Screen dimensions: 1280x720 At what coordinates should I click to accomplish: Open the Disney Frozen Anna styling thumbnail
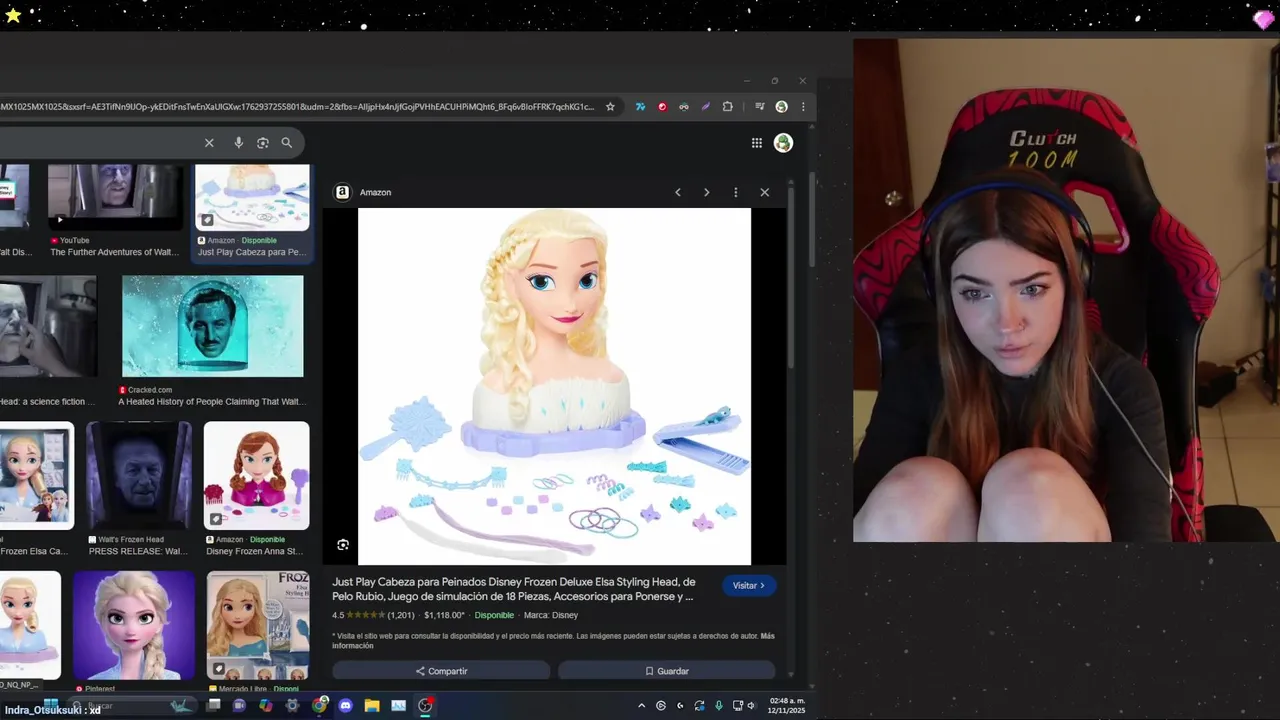[x=256, y=475]
